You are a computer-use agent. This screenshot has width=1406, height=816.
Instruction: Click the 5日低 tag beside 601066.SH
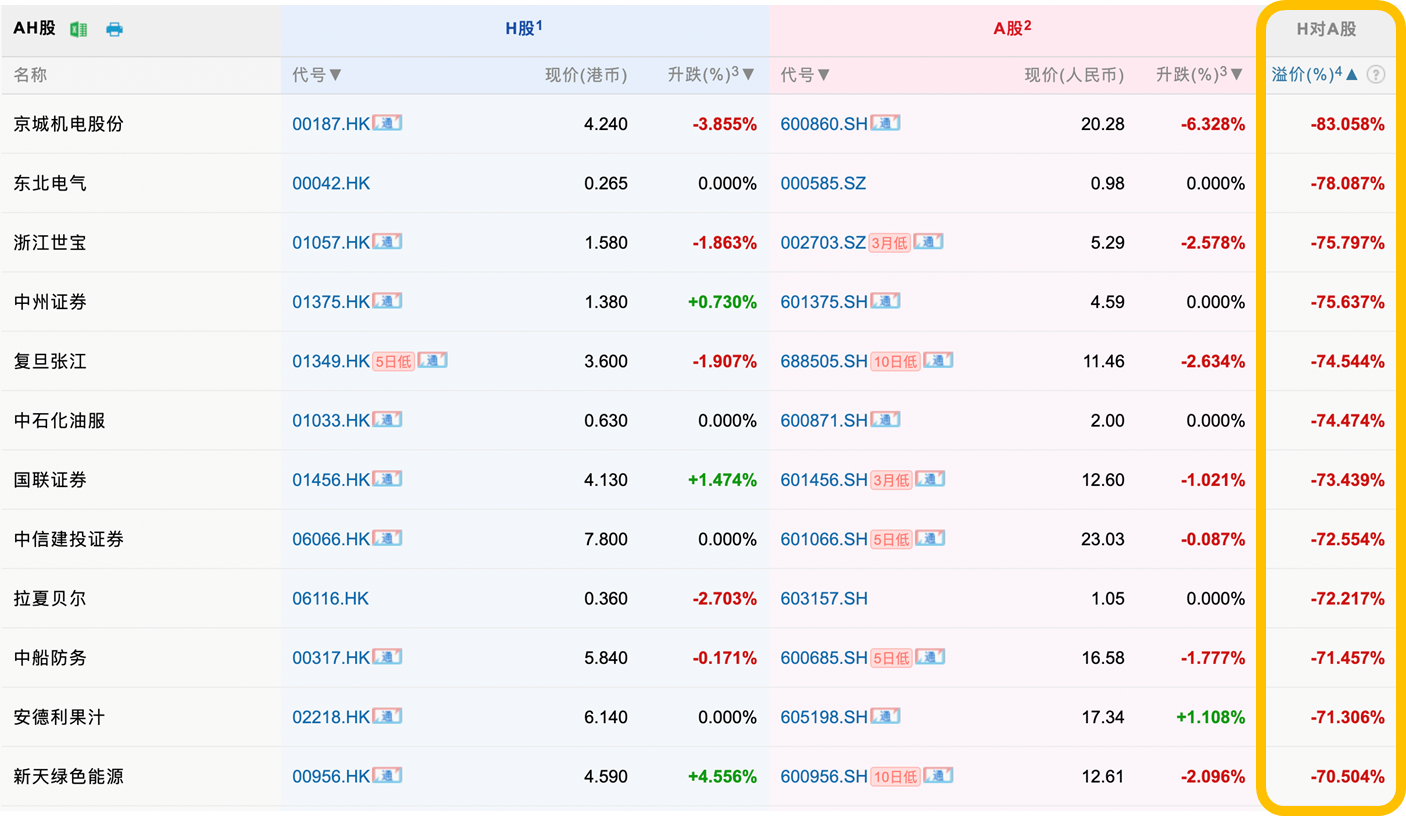(x=890, y=540)
